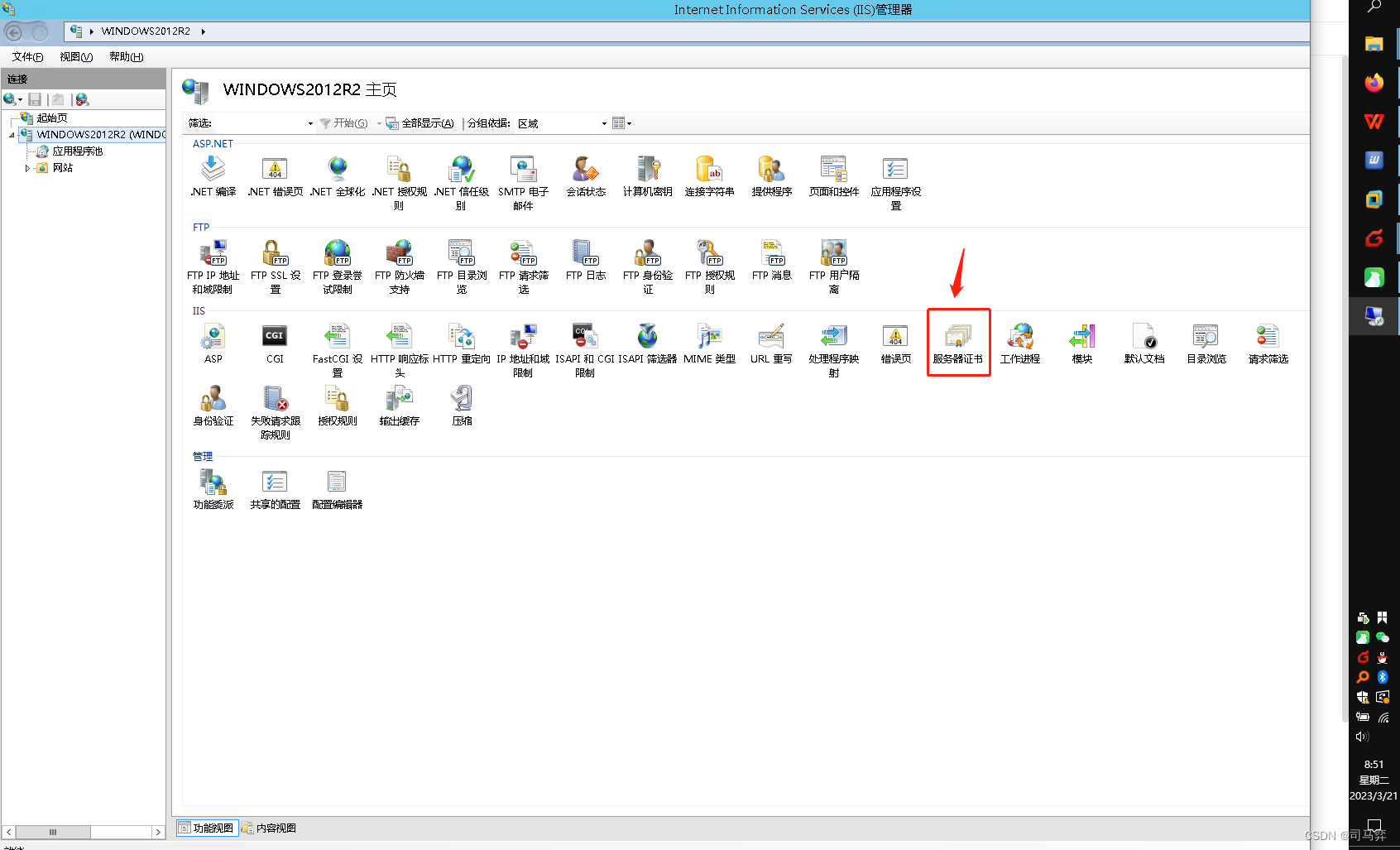This screenshot has height=850, width=1400.
Task: Open the 目录浏览 icon
Action: pos(1206,343)
